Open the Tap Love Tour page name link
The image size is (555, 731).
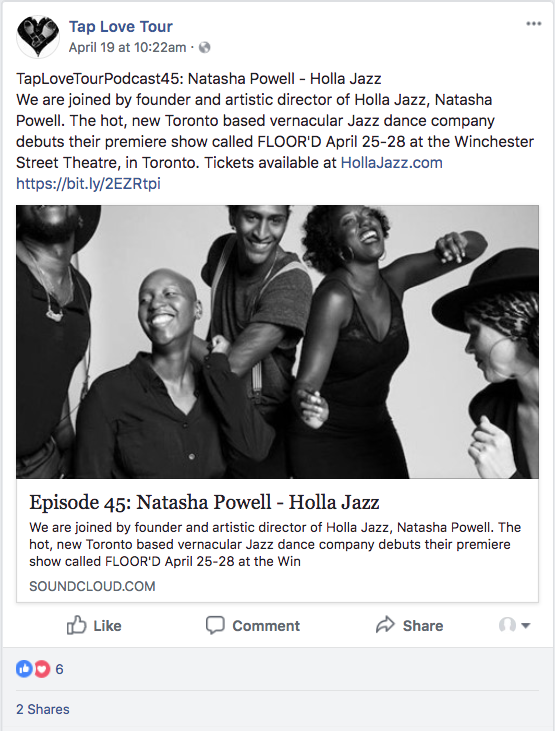click(x=121, y=27)
